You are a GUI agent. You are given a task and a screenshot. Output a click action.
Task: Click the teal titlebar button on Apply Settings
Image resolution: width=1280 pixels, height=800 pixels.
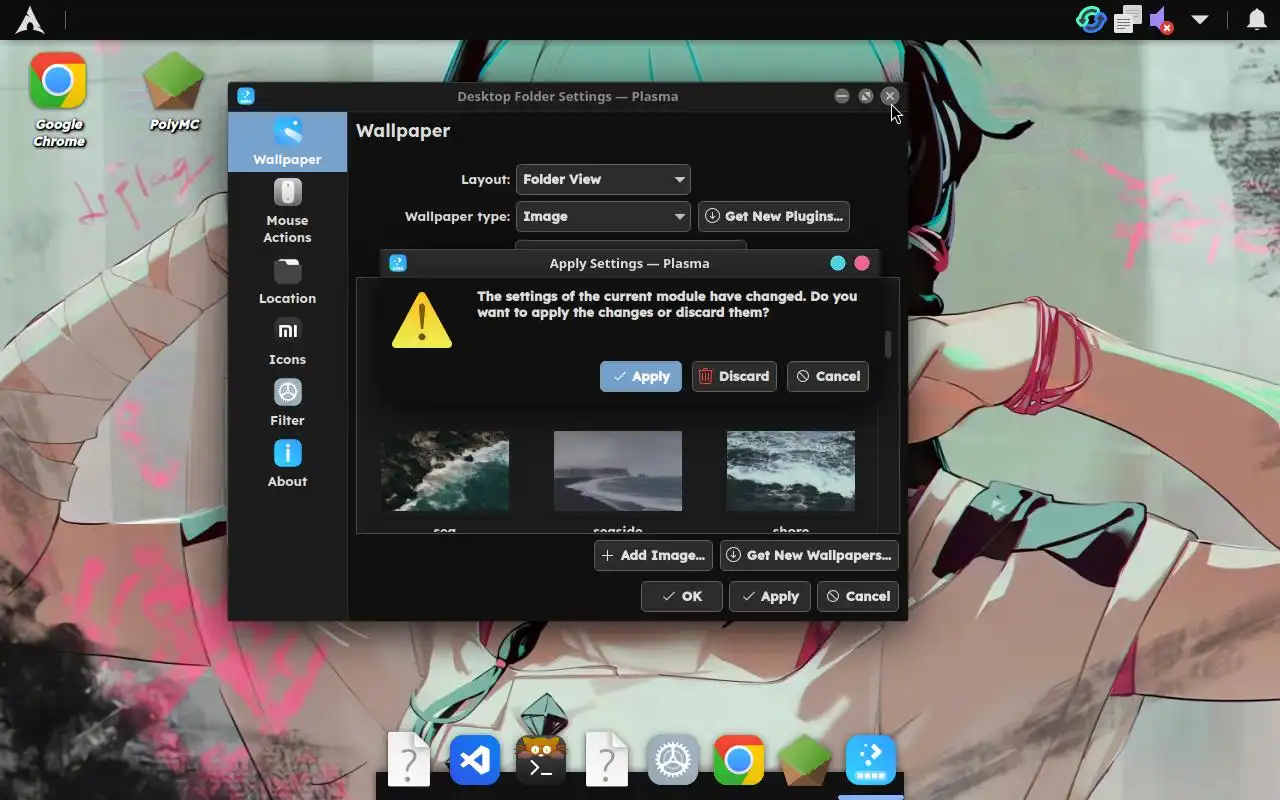838,263
